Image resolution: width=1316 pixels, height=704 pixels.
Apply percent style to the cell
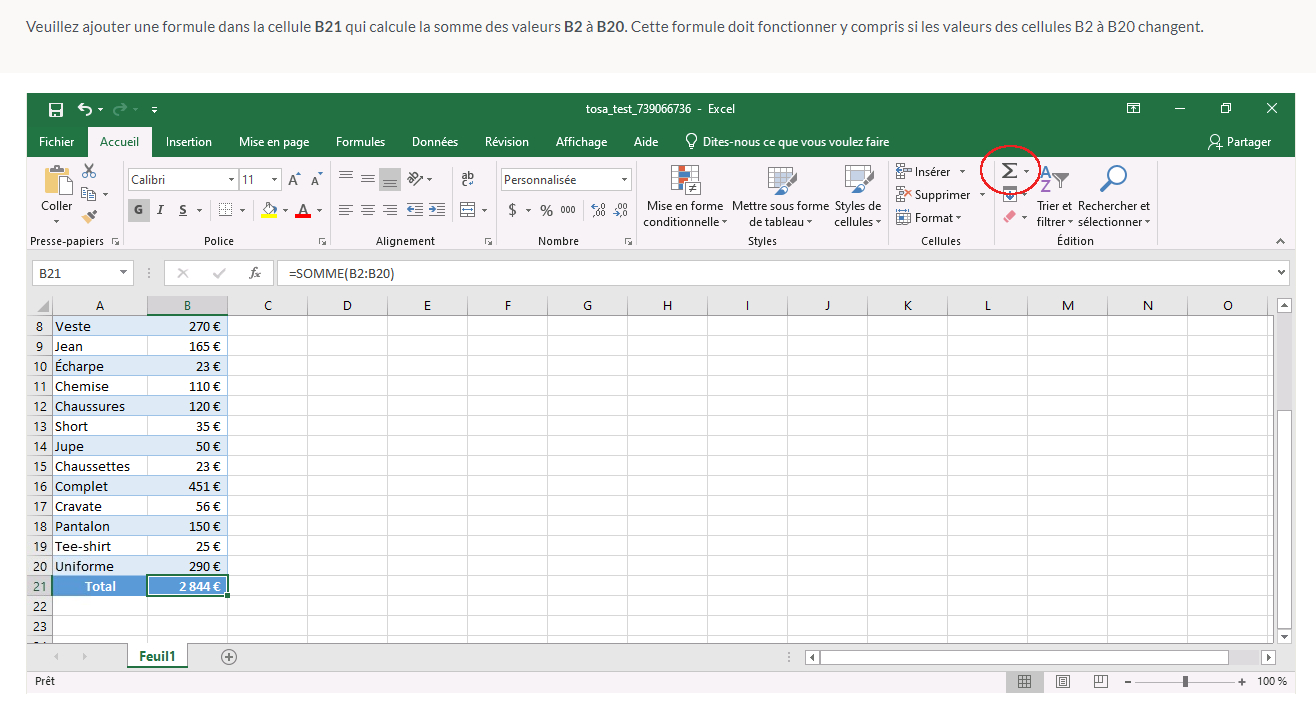click(x=546, y=210)
